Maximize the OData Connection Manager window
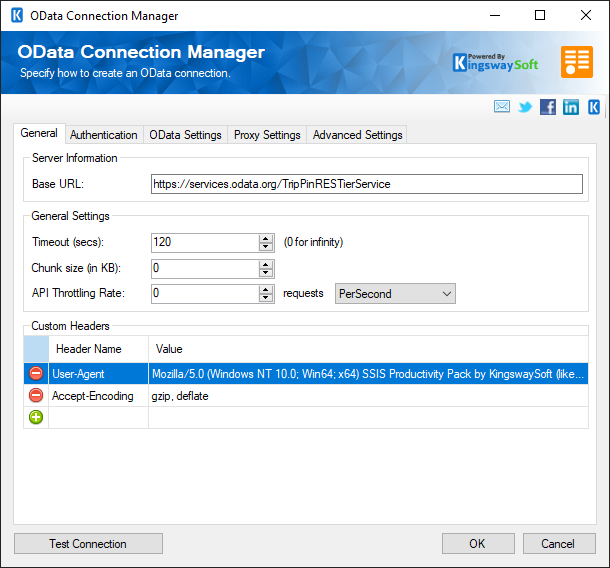Screen dimensions: 610x568 tap(540, 16)
